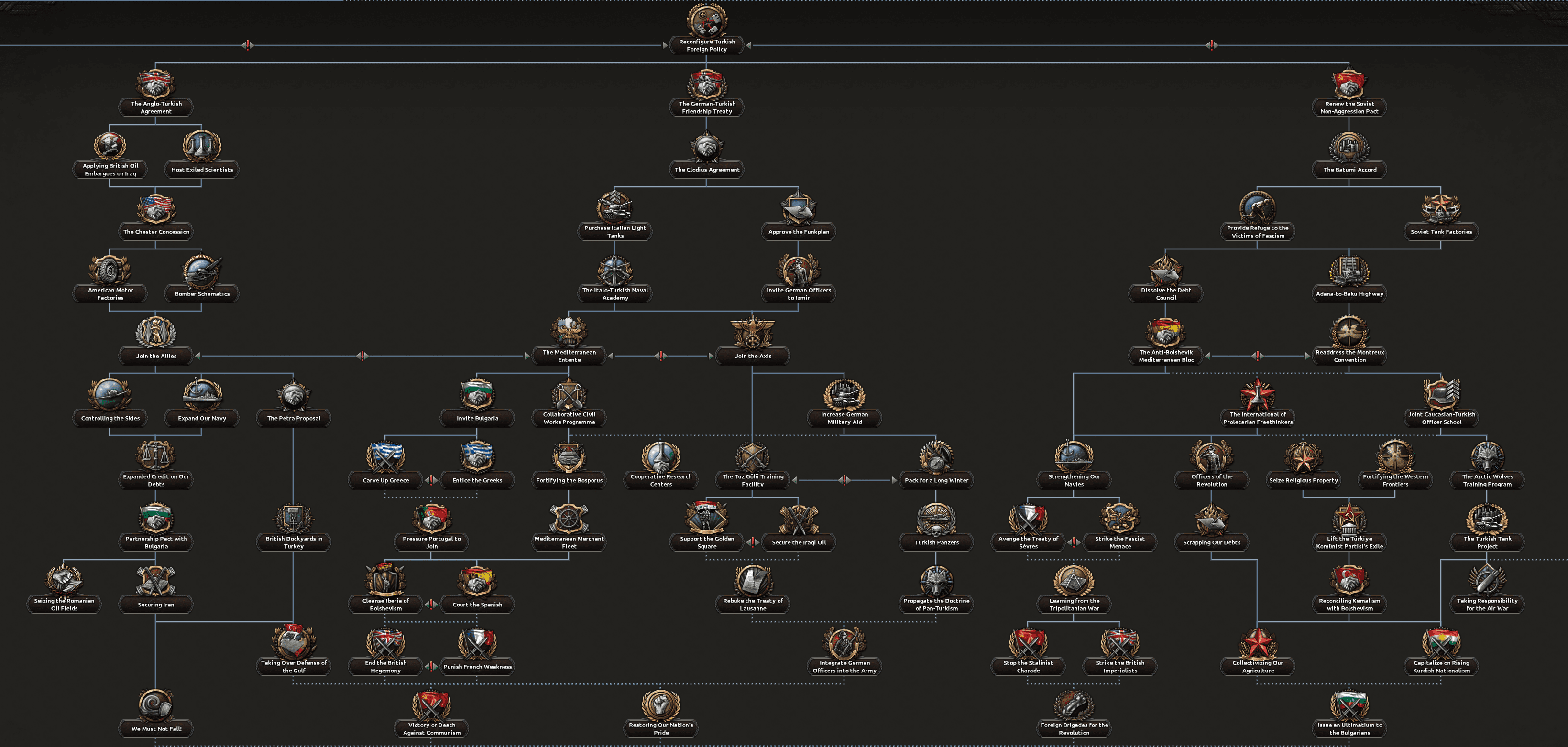Click "Seize Religious Property" text

pos(1303,480)
